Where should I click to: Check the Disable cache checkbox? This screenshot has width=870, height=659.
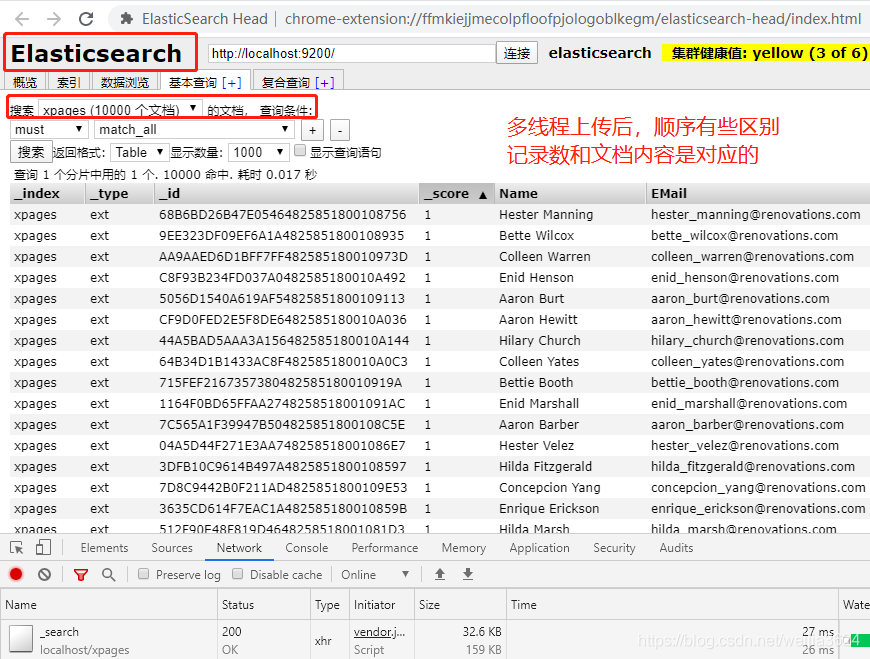pyautogui.click(x=237, y=574)
